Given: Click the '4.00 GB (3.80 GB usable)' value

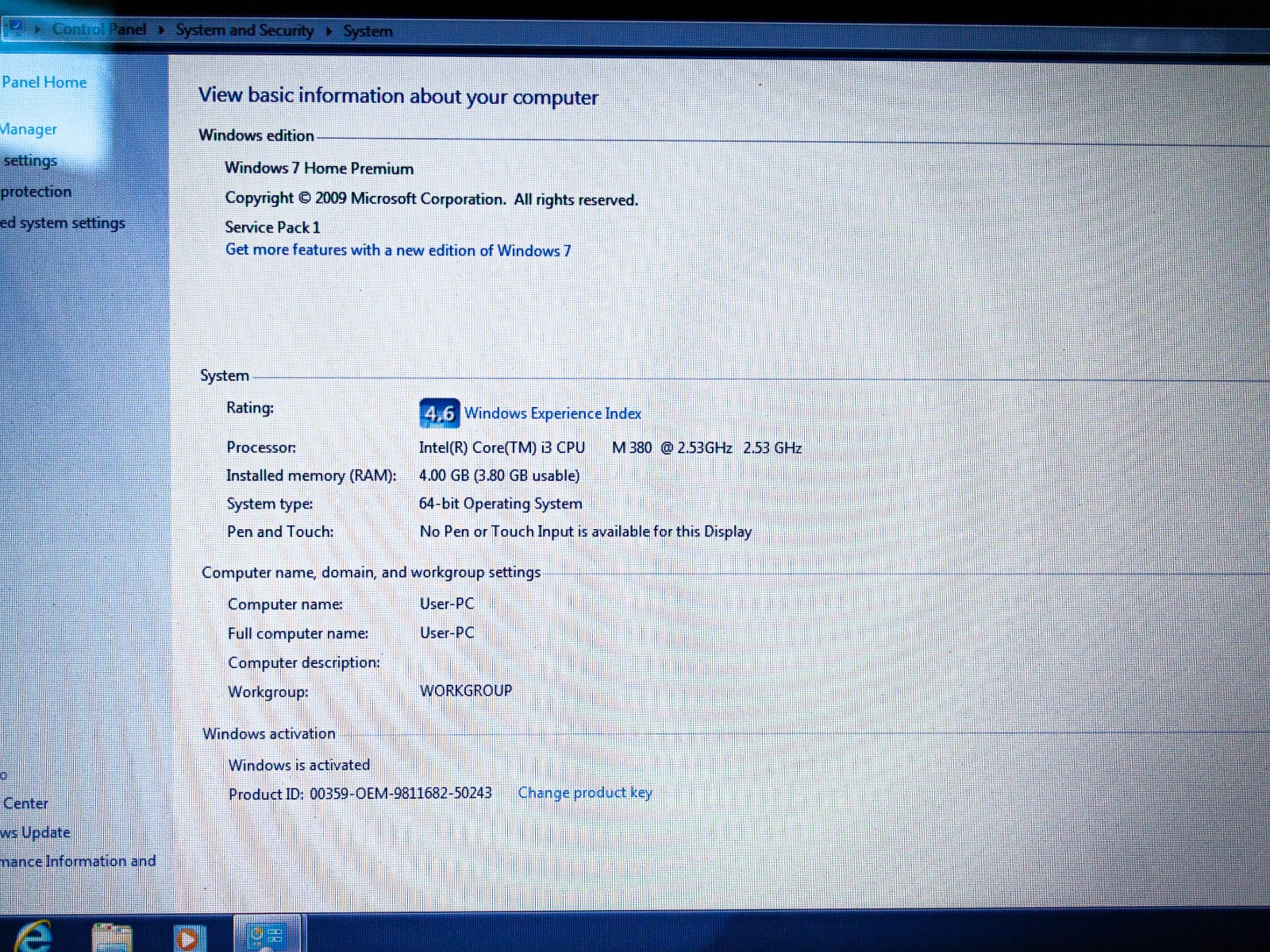Looking at the screenshot, I should click(x=499, y=475).
